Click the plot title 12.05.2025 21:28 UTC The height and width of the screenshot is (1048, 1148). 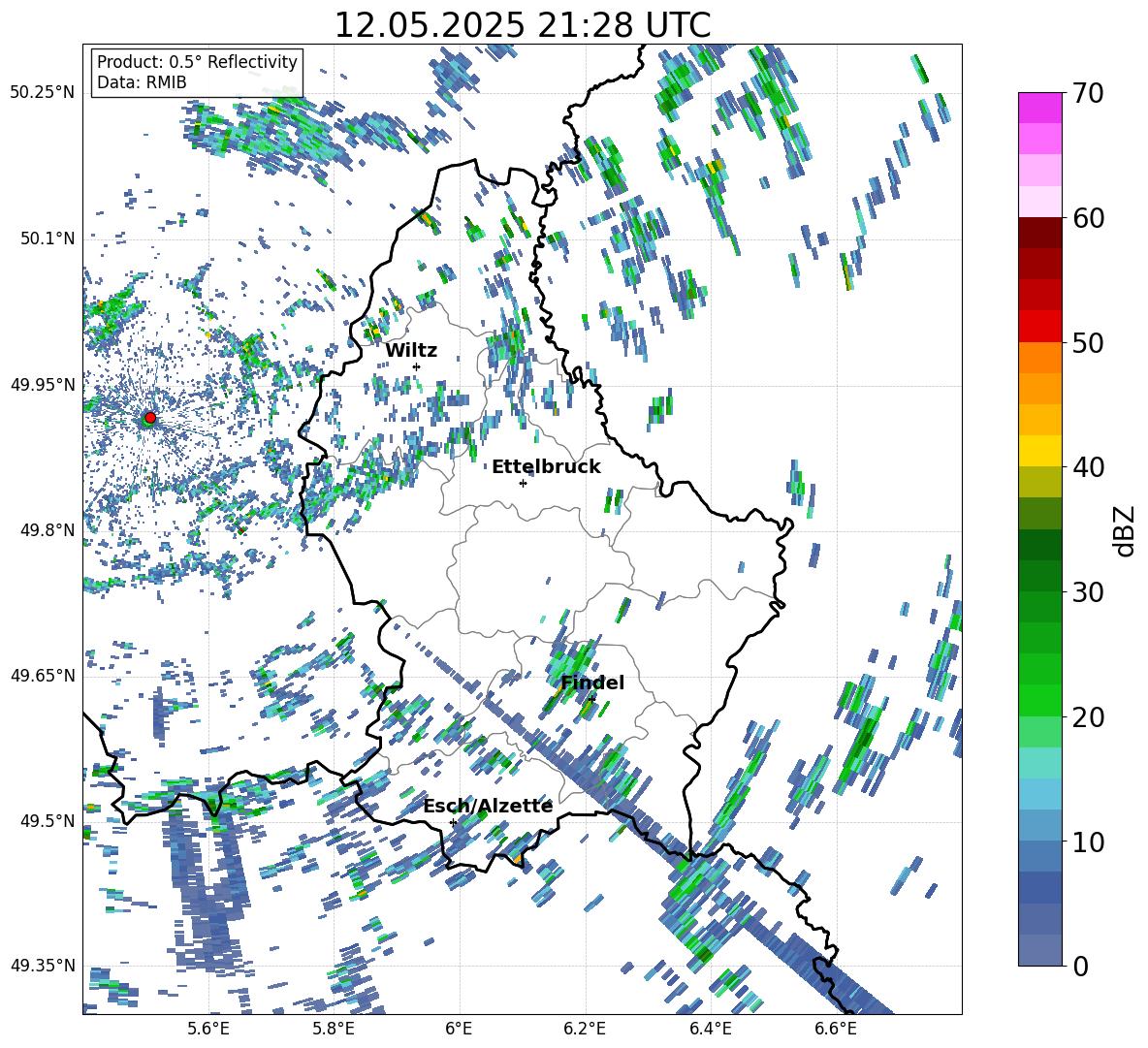pos(522,25)
